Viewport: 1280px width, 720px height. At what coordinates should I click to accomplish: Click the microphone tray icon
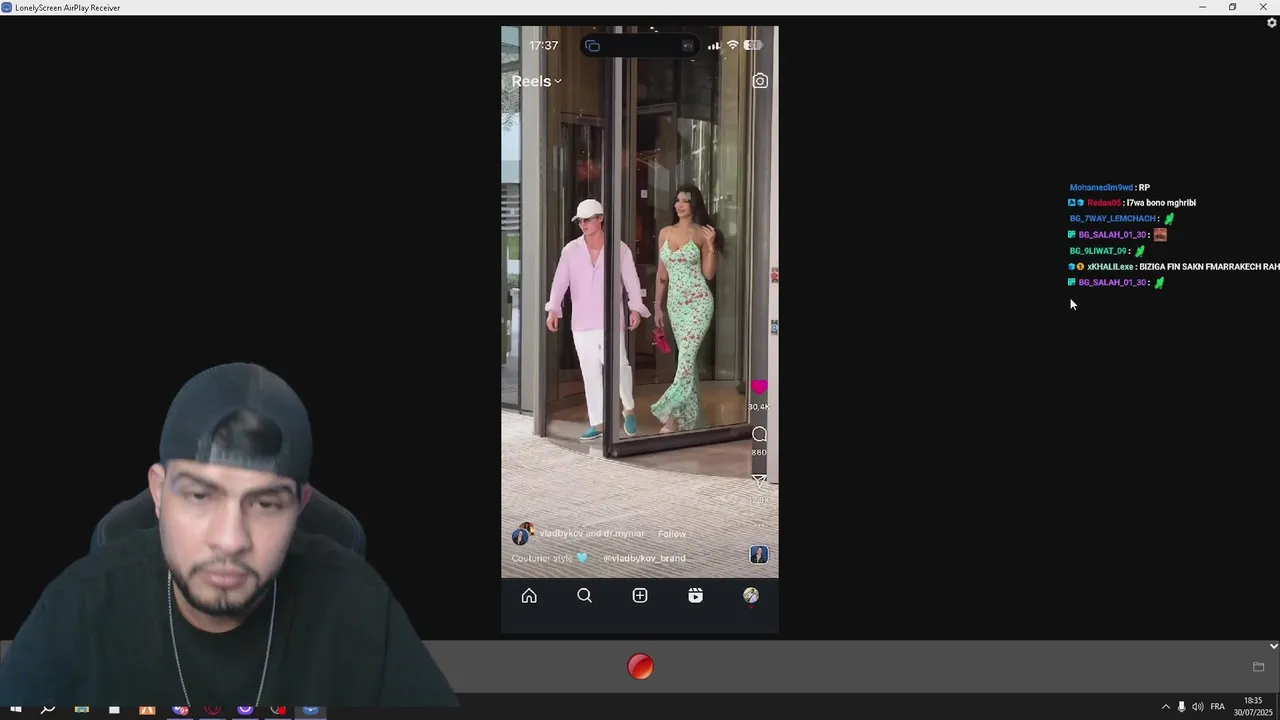click(x=1181, y=707)
